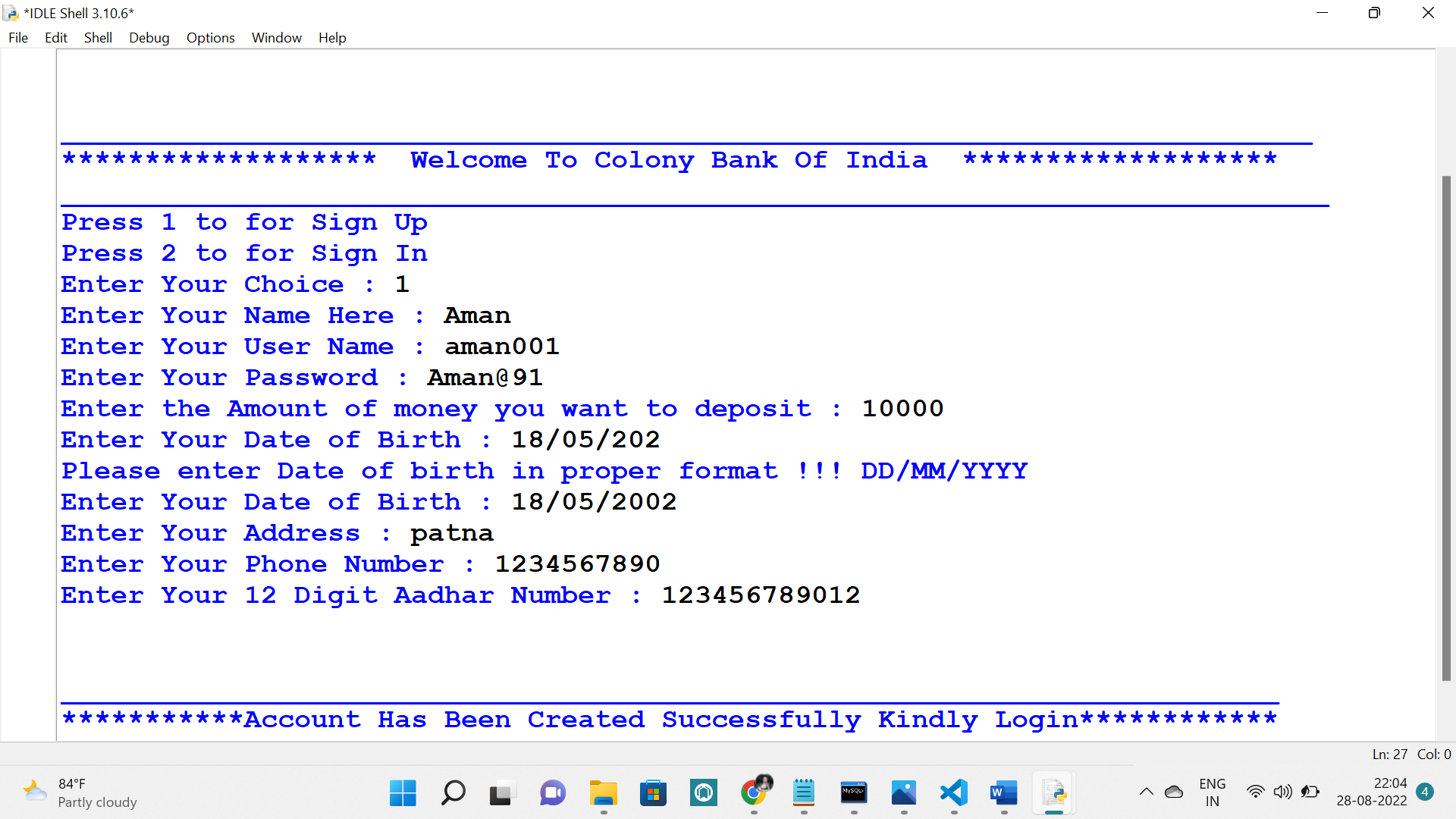Image resolution: width=1456 pixels, height=819 pixels.
Task: Click the Start button
Action: (403, 794)
